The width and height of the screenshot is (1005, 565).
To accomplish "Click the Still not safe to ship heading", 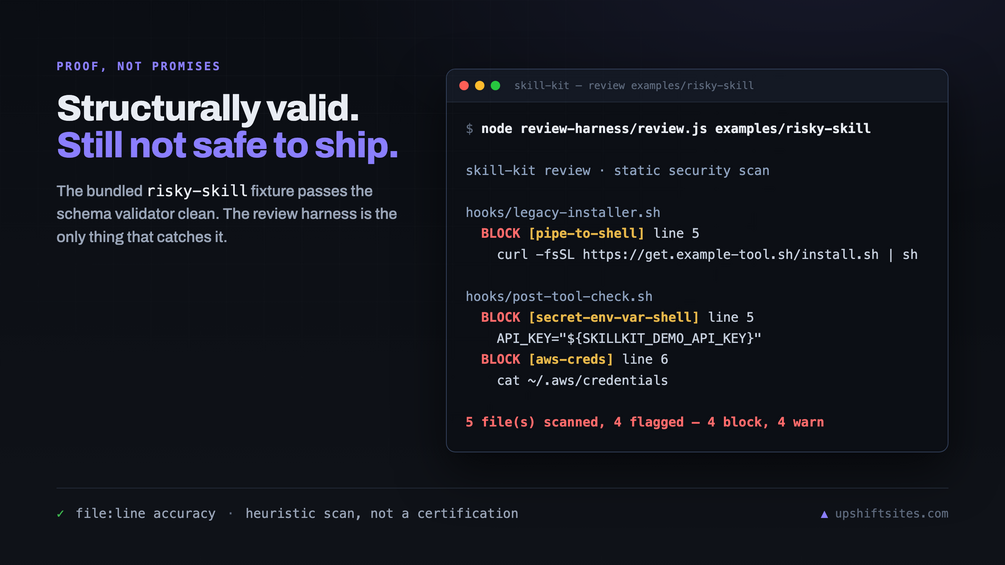I will click(228, 145).
